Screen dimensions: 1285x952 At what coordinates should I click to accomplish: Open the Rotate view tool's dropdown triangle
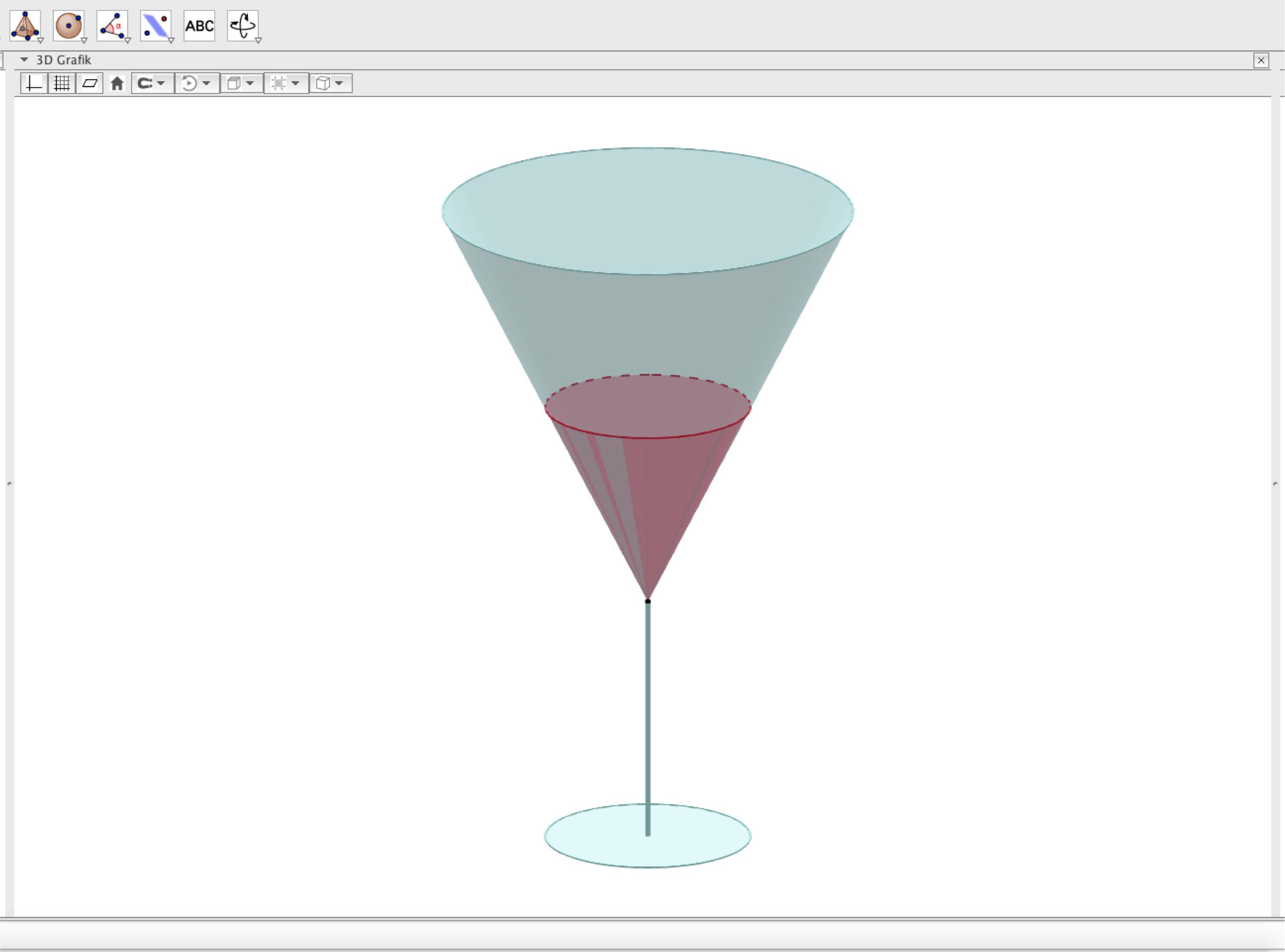[258, 40]
